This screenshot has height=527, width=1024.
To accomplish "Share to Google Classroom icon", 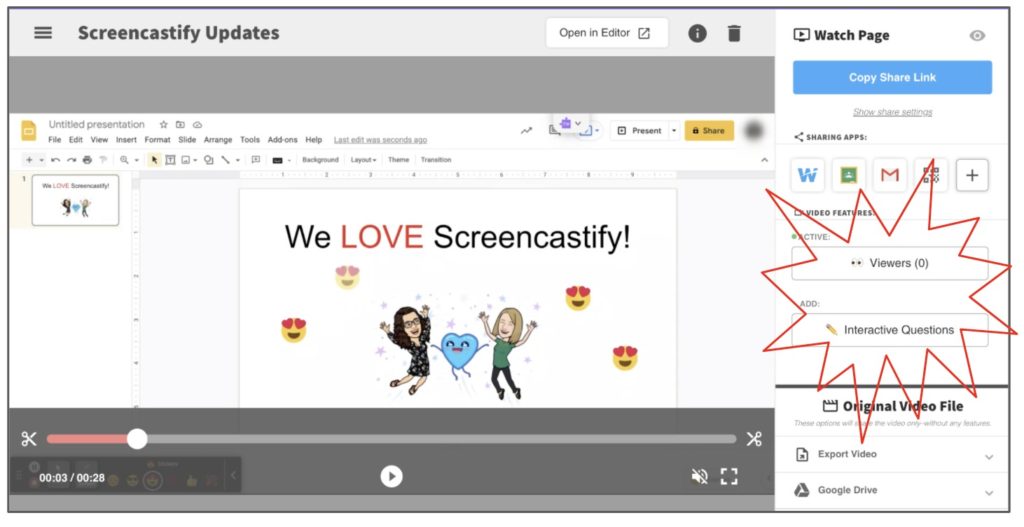I will (x=848, y=175).
